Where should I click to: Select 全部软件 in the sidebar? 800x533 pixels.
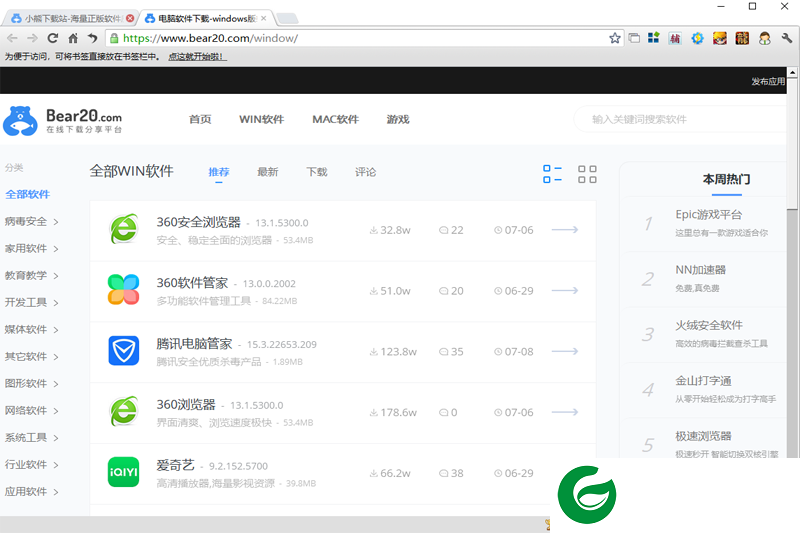pos(28,194)
